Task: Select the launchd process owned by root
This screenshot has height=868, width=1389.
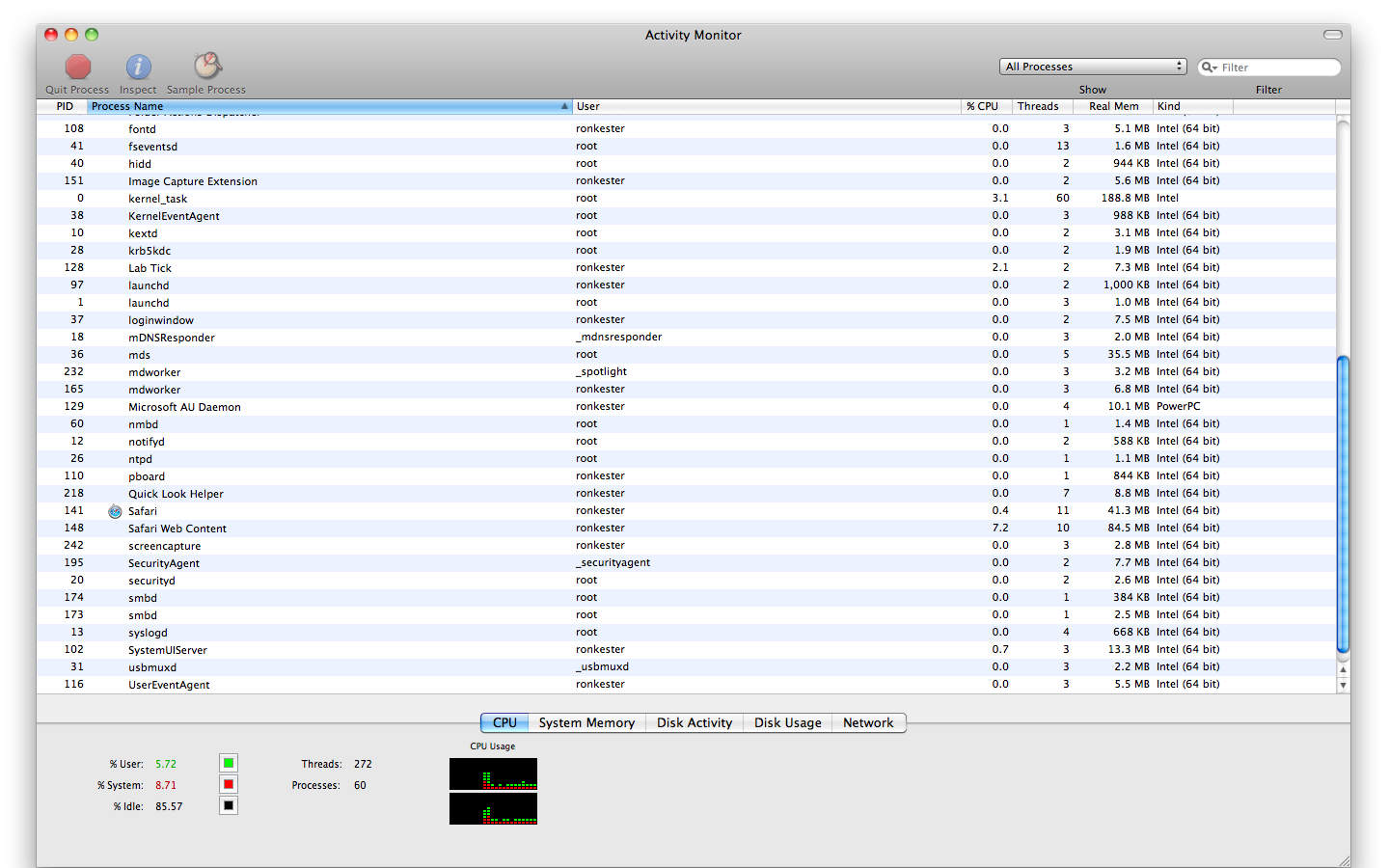Action: [x=686, y=302]
